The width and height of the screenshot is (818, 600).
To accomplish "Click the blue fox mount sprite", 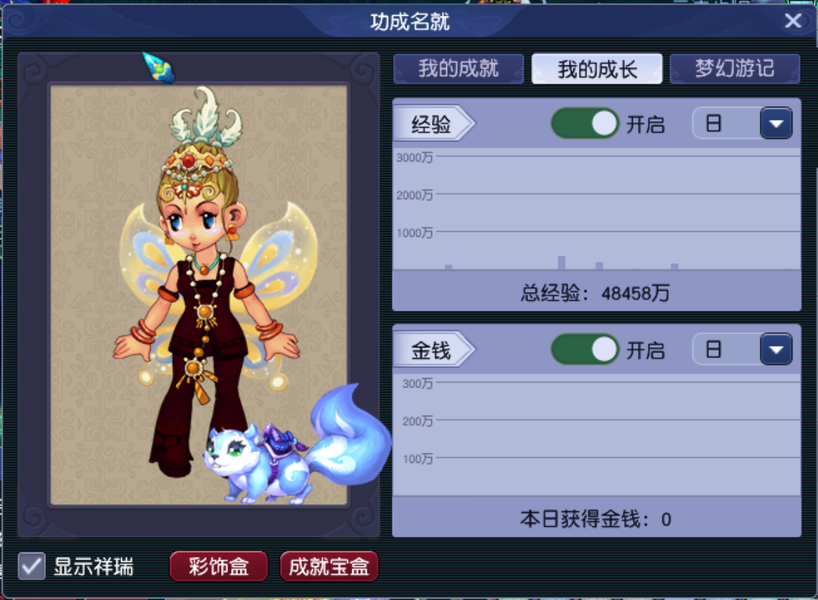I will pyautogui.click(x=297, y=446).
